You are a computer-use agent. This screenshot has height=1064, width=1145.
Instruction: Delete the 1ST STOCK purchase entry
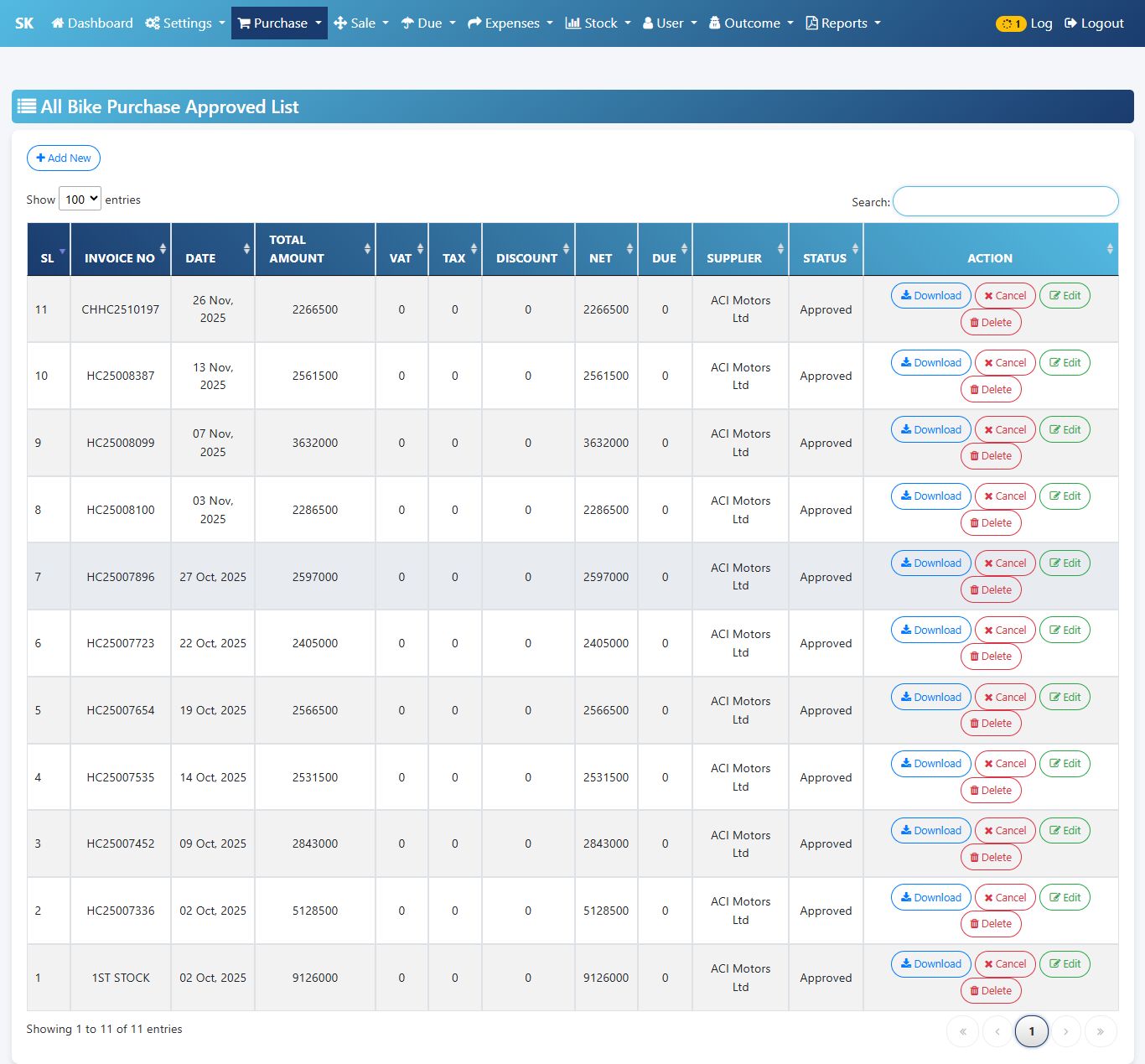point(990,991)
